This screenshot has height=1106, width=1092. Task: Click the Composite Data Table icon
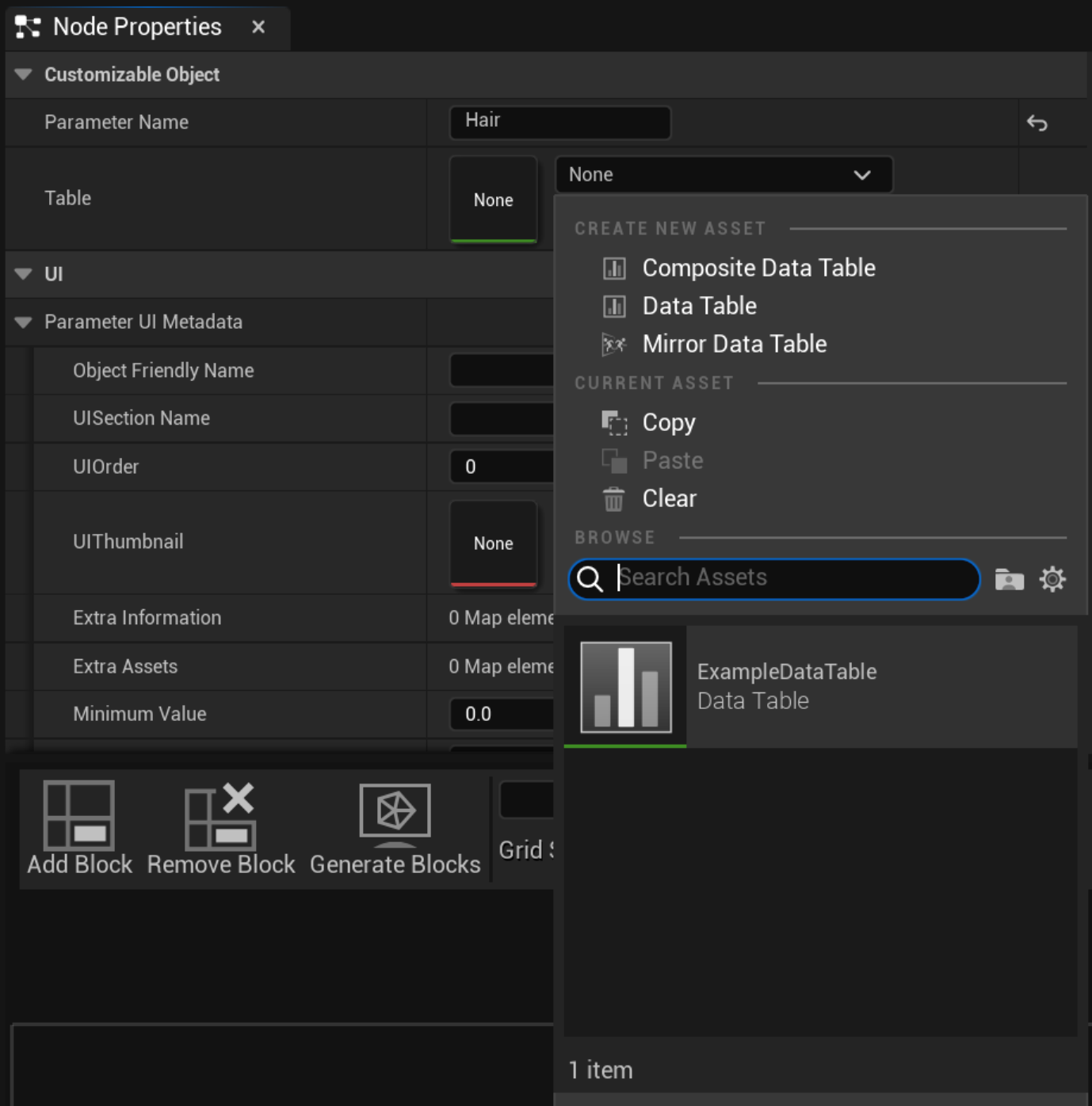[614, 269]
